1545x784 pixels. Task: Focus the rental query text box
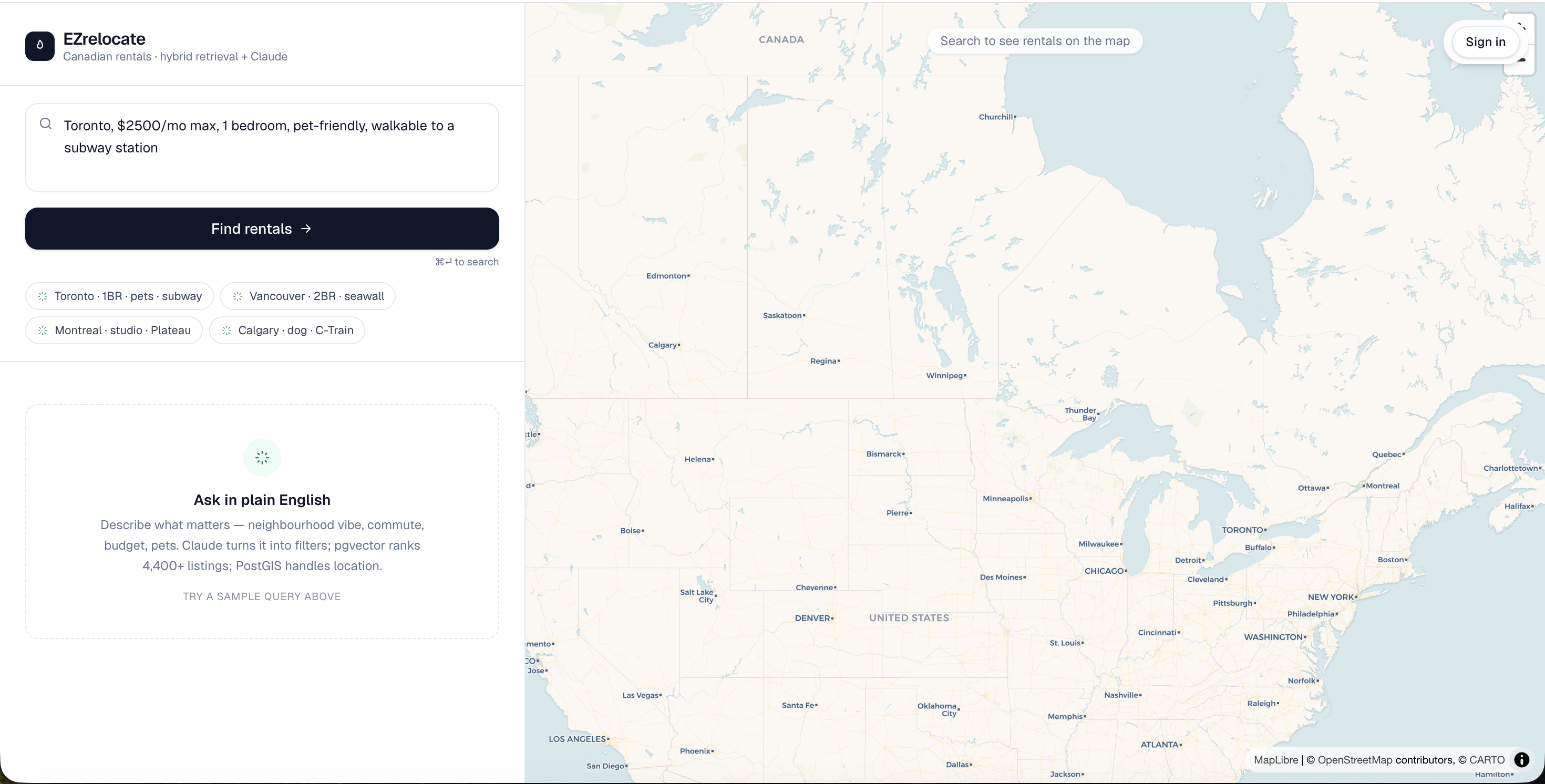(x=262, y=148)
